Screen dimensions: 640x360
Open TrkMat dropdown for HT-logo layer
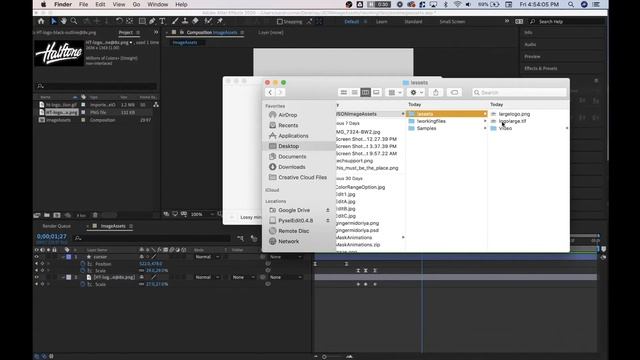coord(243,277)
